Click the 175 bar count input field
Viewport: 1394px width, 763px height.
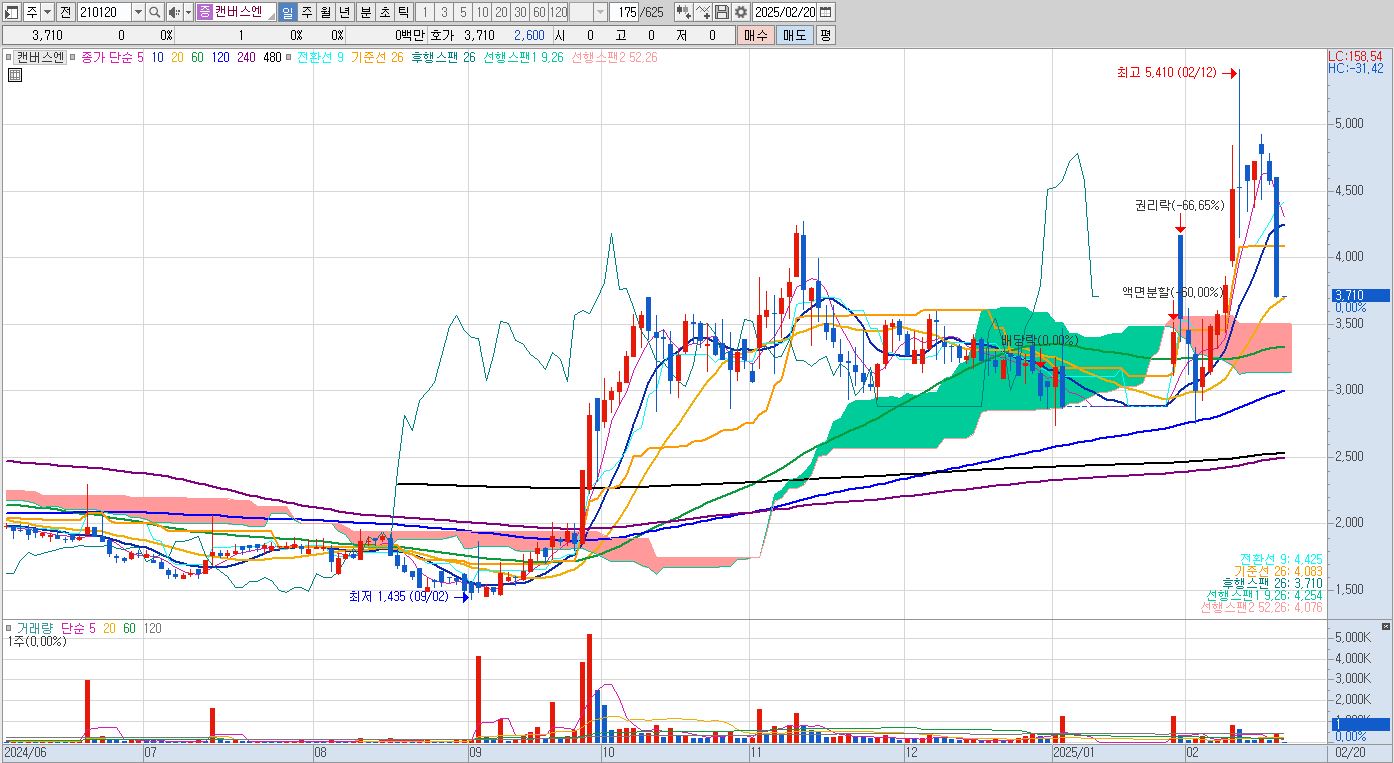tap(624, 12)
